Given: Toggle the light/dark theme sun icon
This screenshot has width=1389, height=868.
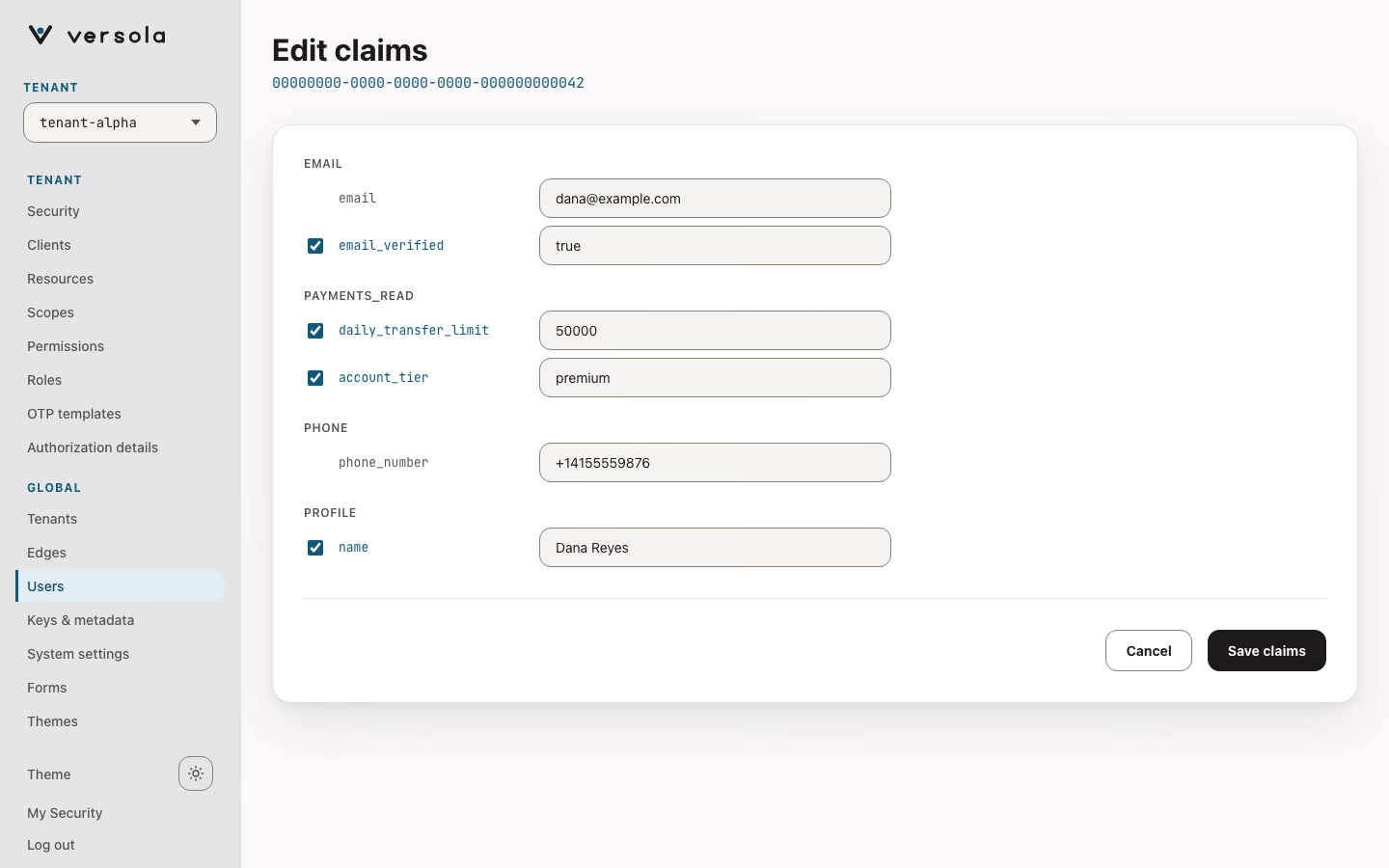Looking at the screenshot, I should [196, 773].
